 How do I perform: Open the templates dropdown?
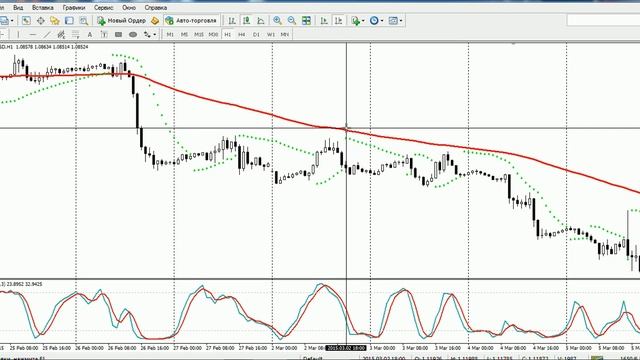click(395, 20)
